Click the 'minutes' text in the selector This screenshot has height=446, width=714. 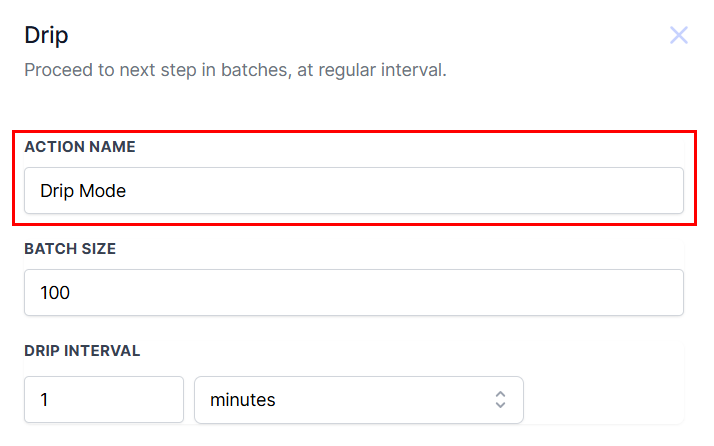click(x=243, y=400)
